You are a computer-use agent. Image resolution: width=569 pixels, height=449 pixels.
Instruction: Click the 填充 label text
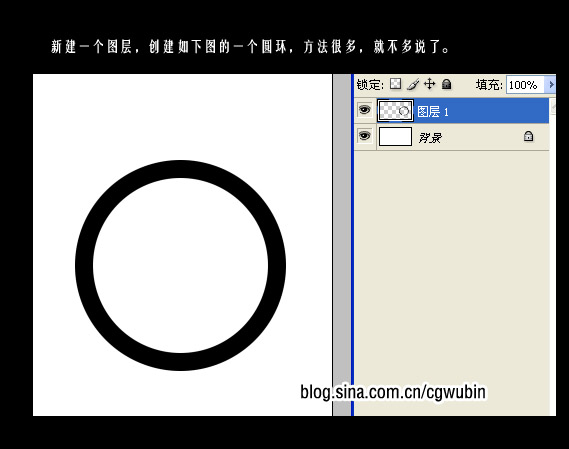pos(489,85)
